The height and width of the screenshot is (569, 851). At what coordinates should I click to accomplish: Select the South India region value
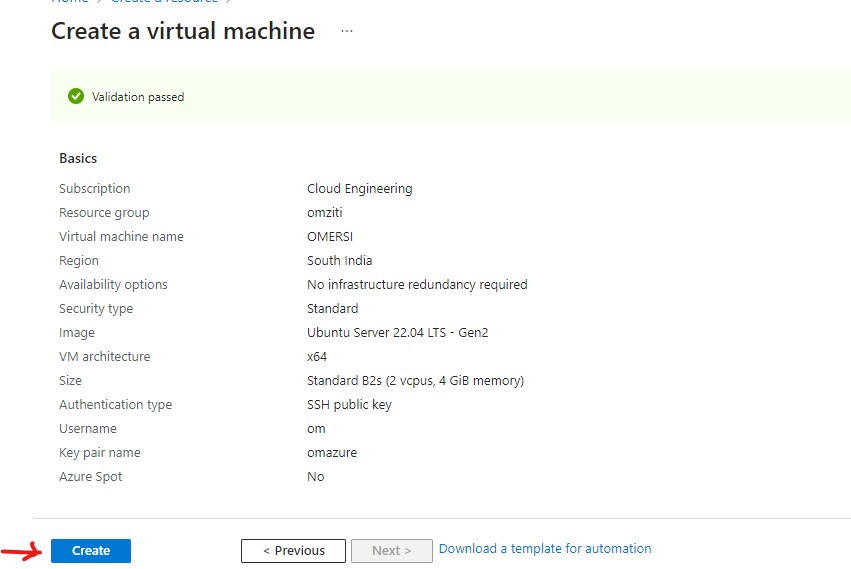click(339, 261)
